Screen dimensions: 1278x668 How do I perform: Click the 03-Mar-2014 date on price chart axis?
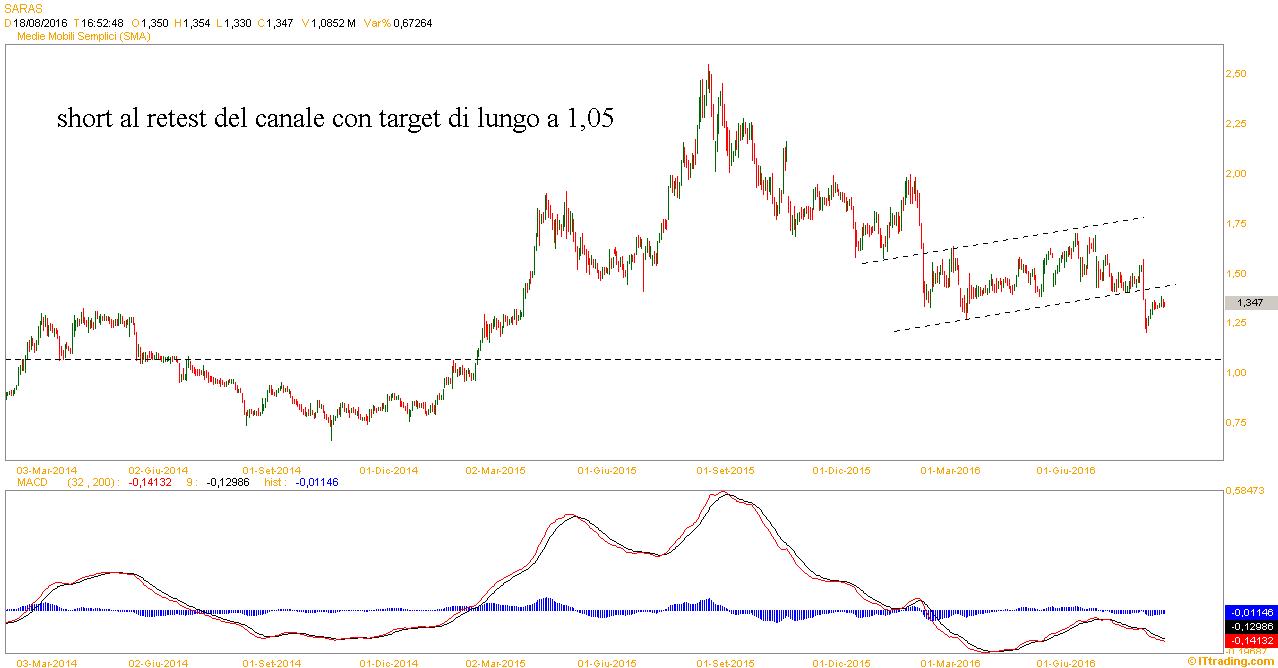pyautogui.click(x=48, y=469)
